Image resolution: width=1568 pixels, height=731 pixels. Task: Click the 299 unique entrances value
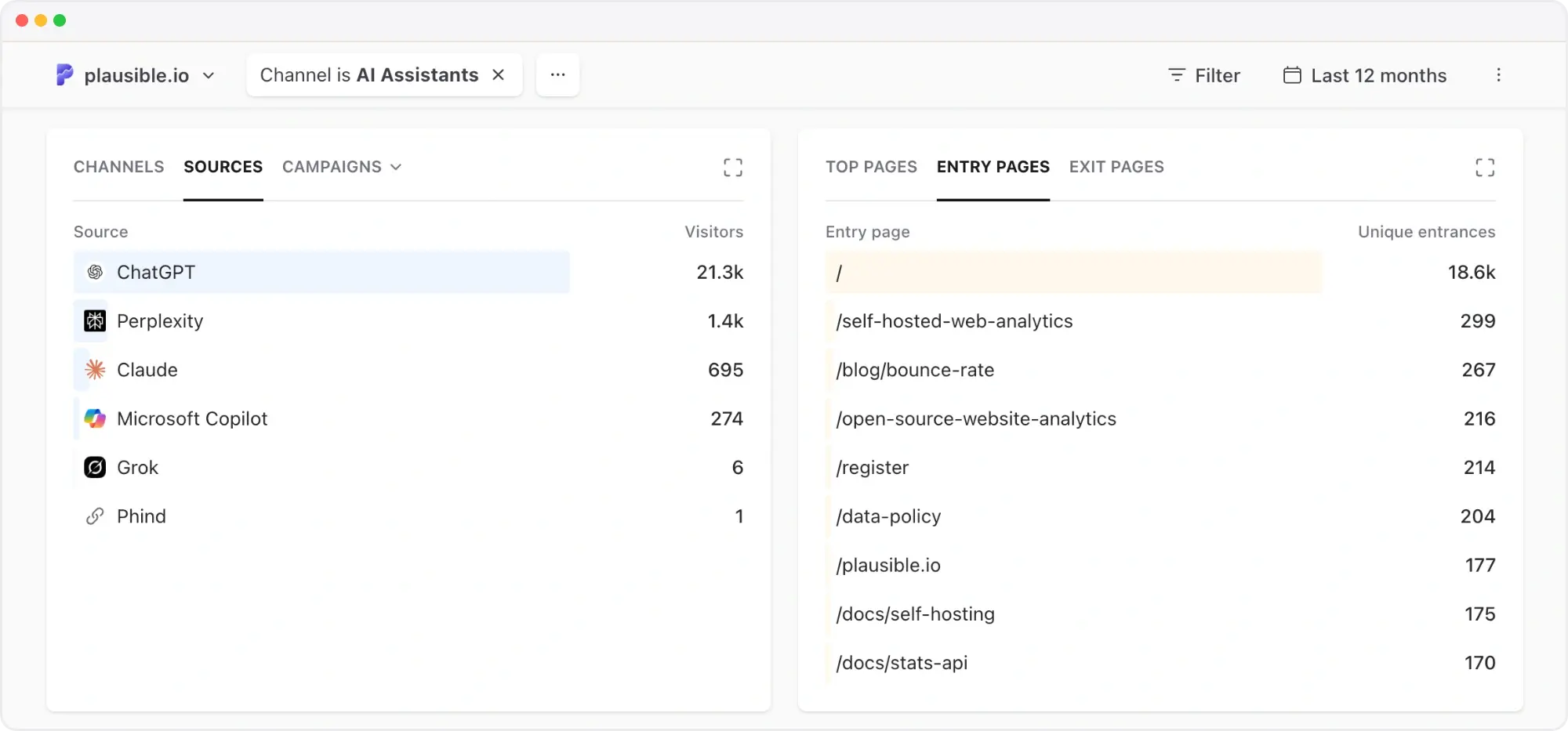pos(1478,320)
